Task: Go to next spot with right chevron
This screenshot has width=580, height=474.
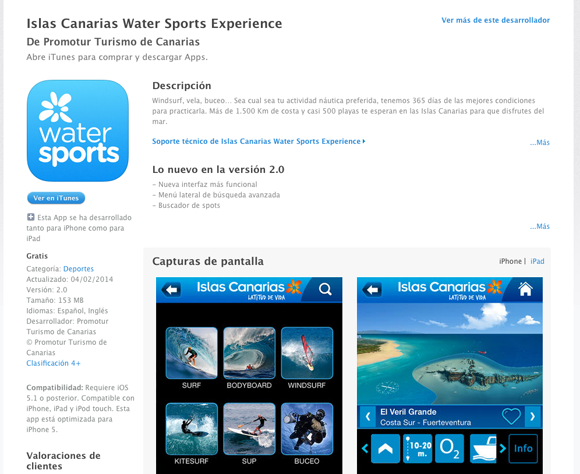Action: click(x=532, y=417)
